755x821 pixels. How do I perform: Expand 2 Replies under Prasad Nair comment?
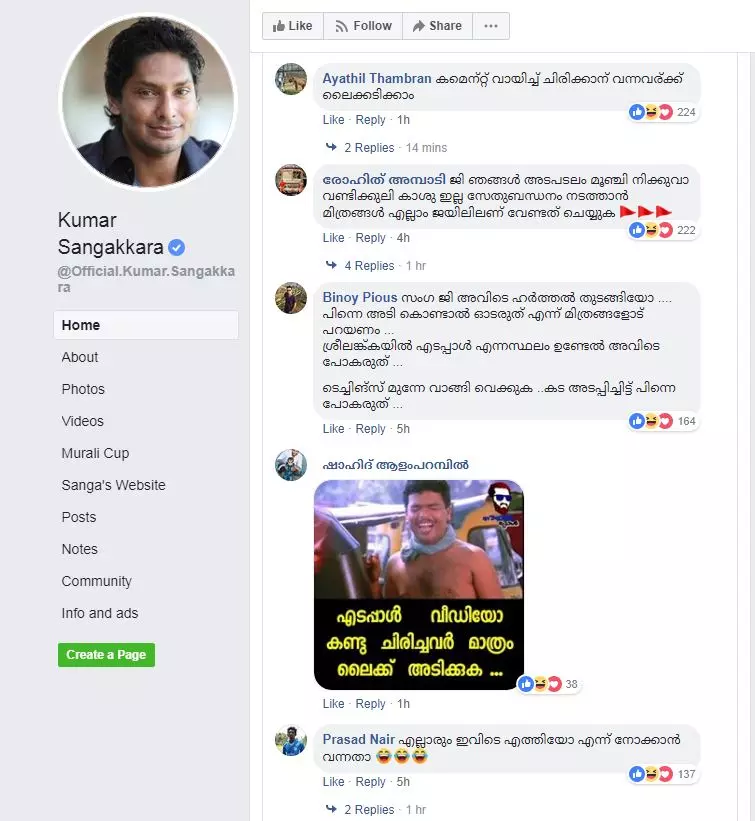tap(369, 809)
